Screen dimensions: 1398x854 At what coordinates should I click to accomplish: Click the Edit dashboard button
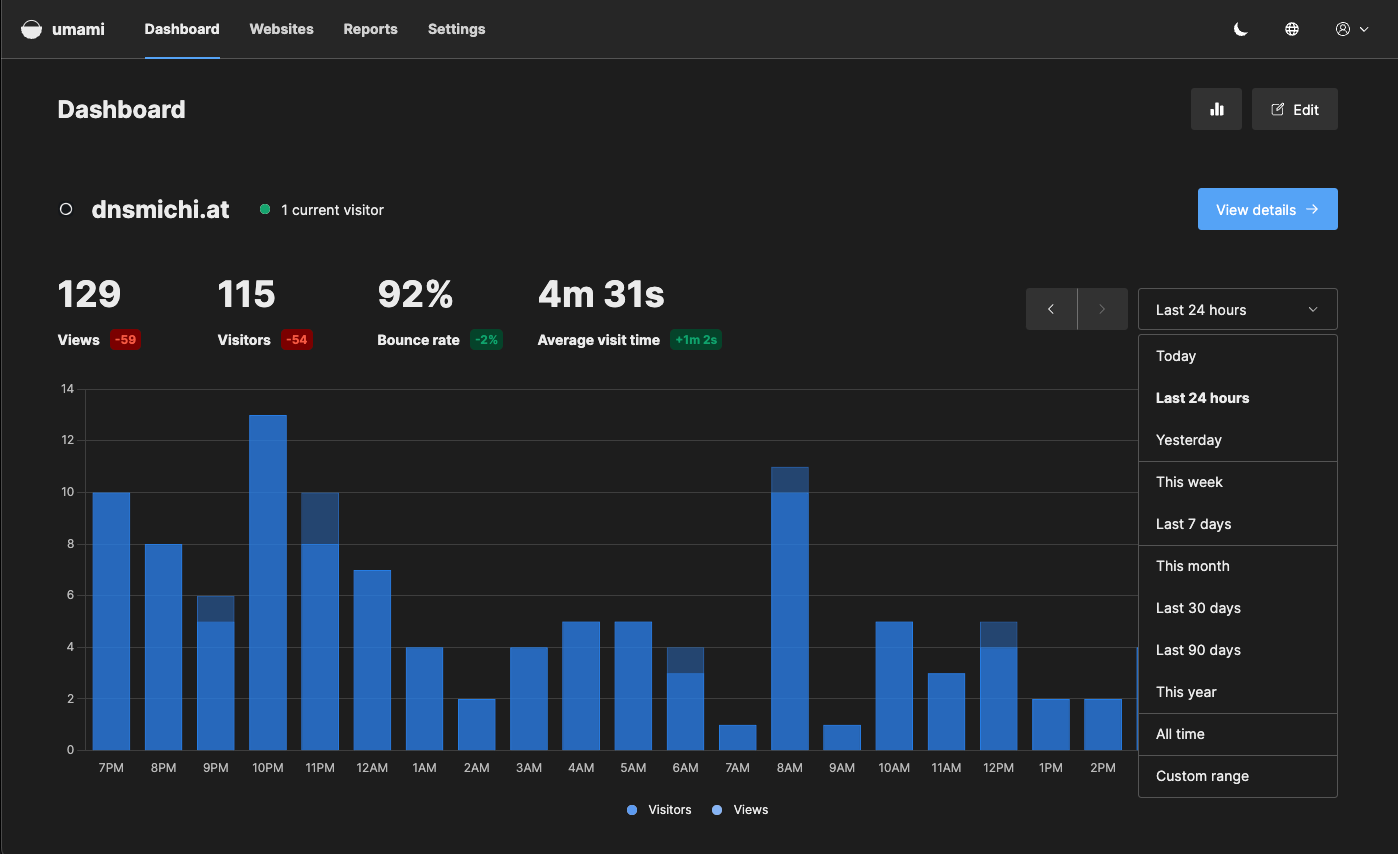[x=1294, y=110]
